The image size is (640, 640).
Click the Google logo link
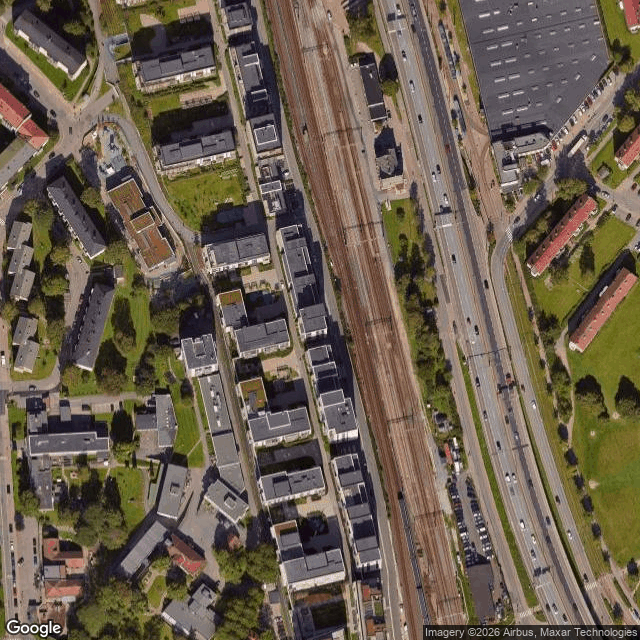[34, 628]
